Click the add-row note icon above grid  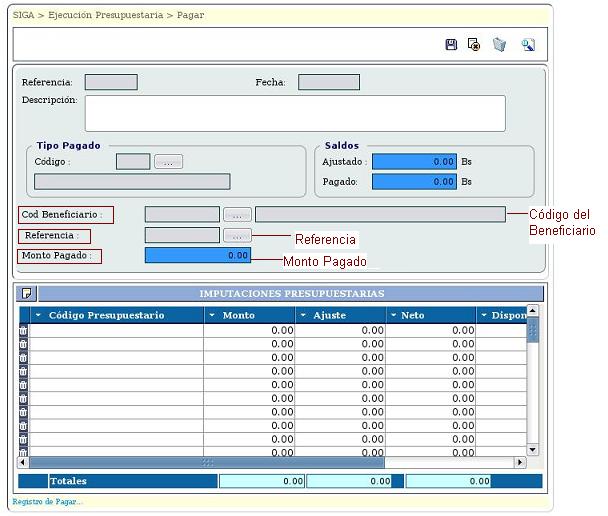pyautogui.click(x=27, y=293)
